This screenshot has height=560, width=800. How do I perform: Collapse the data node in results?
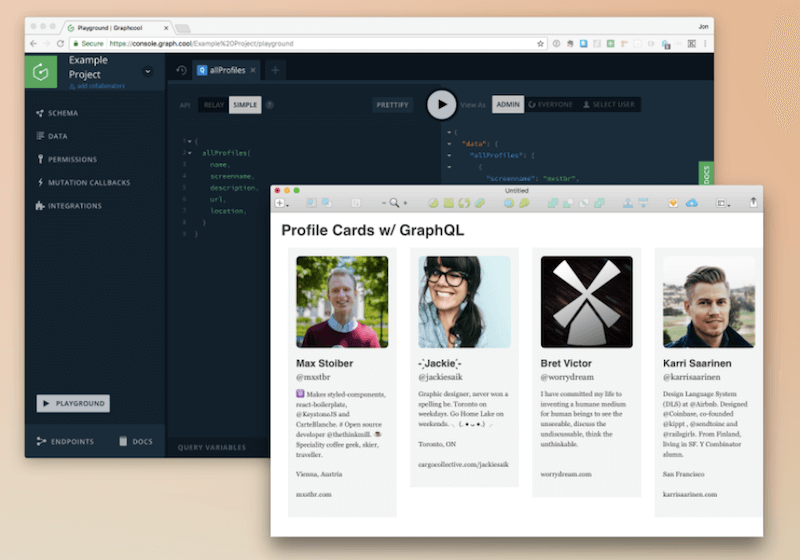click(449, 144)
